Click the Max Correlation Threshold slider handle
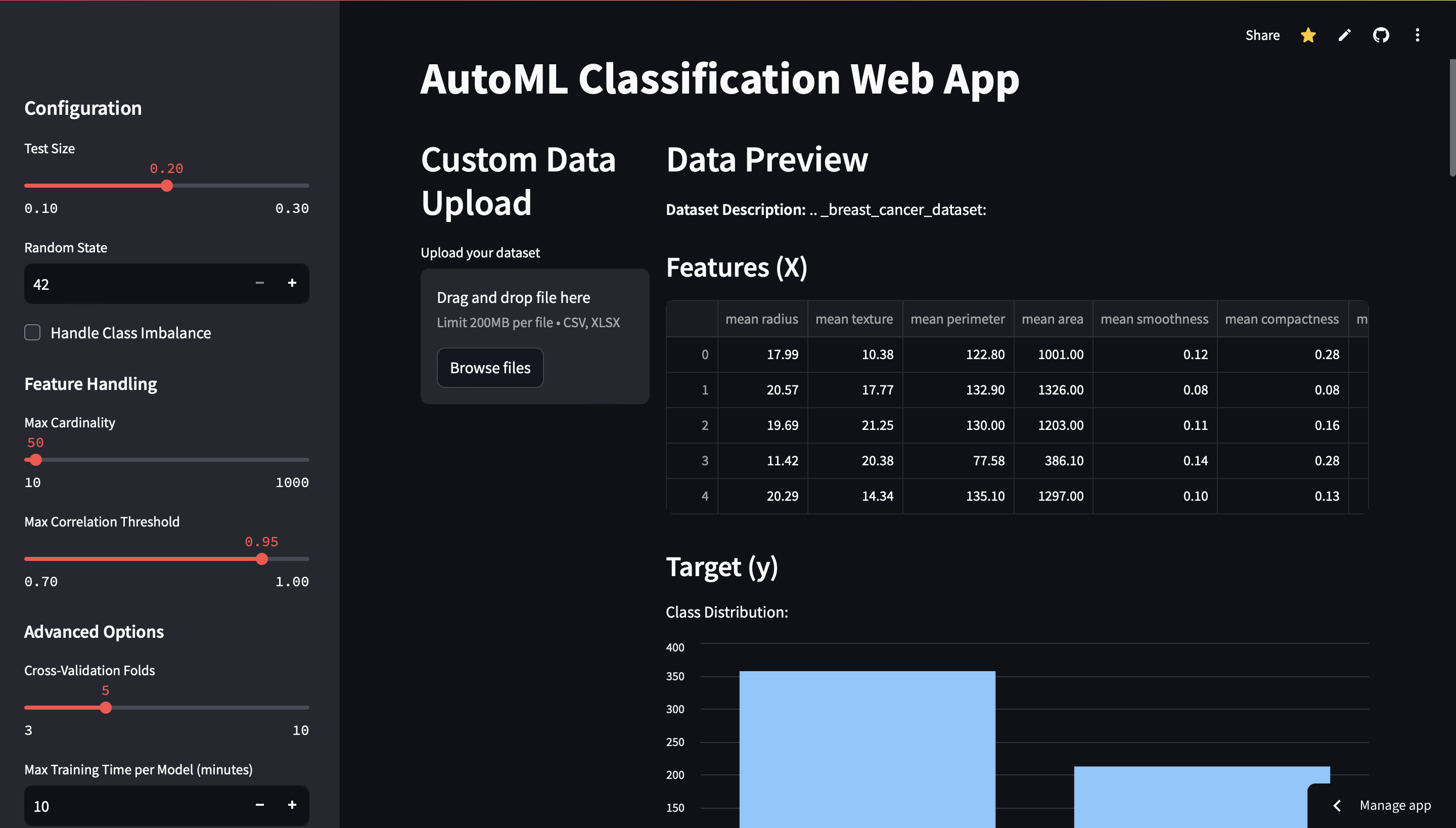This screenshot has height=828, width=1456. (261, 559)
